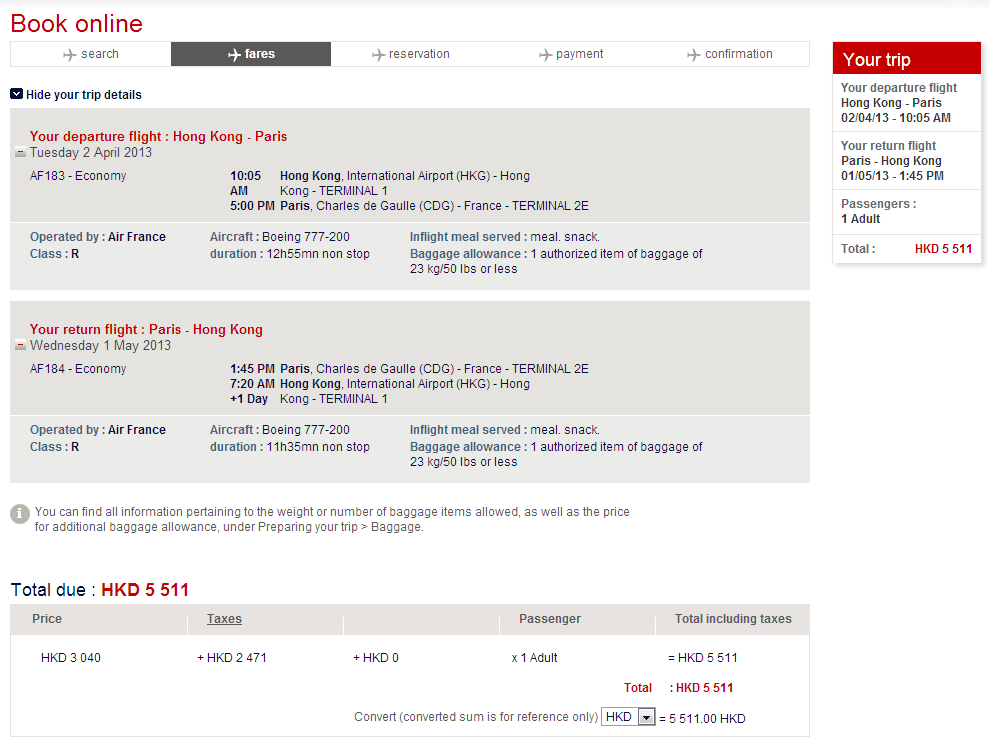Click the airplane icon beside the payment step
This screenshot has height=746, width=990.
pyautogui.click(x=545, y=55)
